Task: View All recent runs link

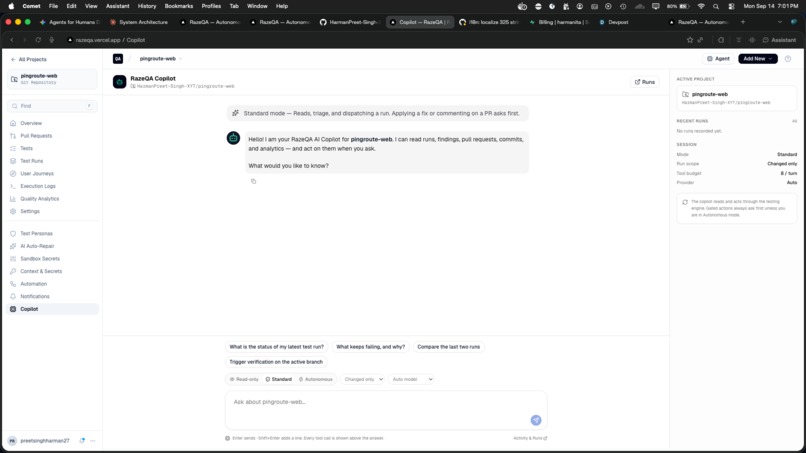Action: click(794, 121)
